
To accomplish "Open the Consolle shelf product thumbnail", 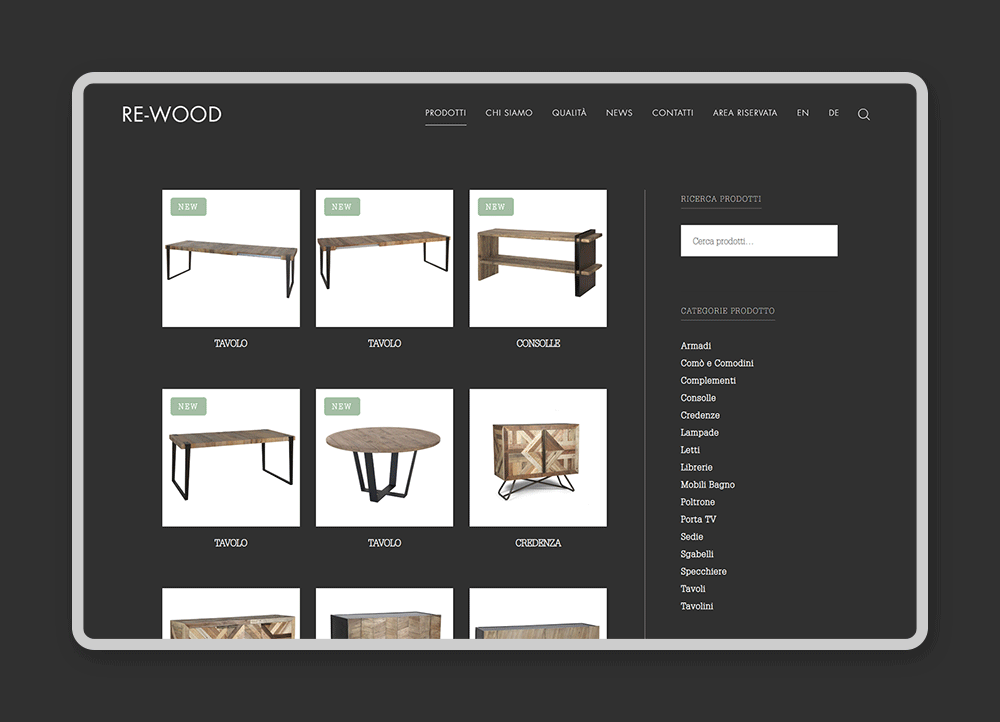I will [538, 258].
